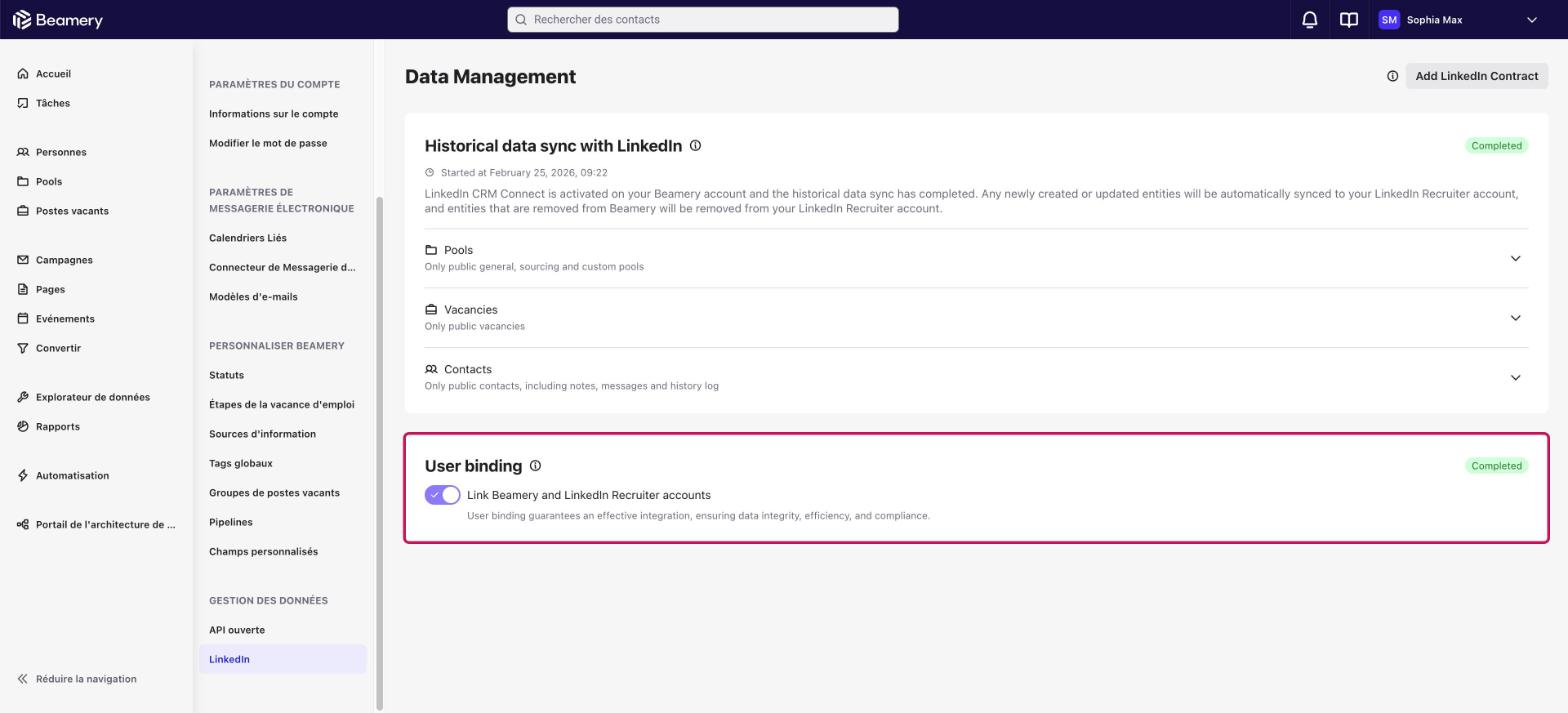Screen dimensions: 1568x713
Task: Click info icon beside Historical data sync
Action: pyautogui.click(x=695, y=146)
